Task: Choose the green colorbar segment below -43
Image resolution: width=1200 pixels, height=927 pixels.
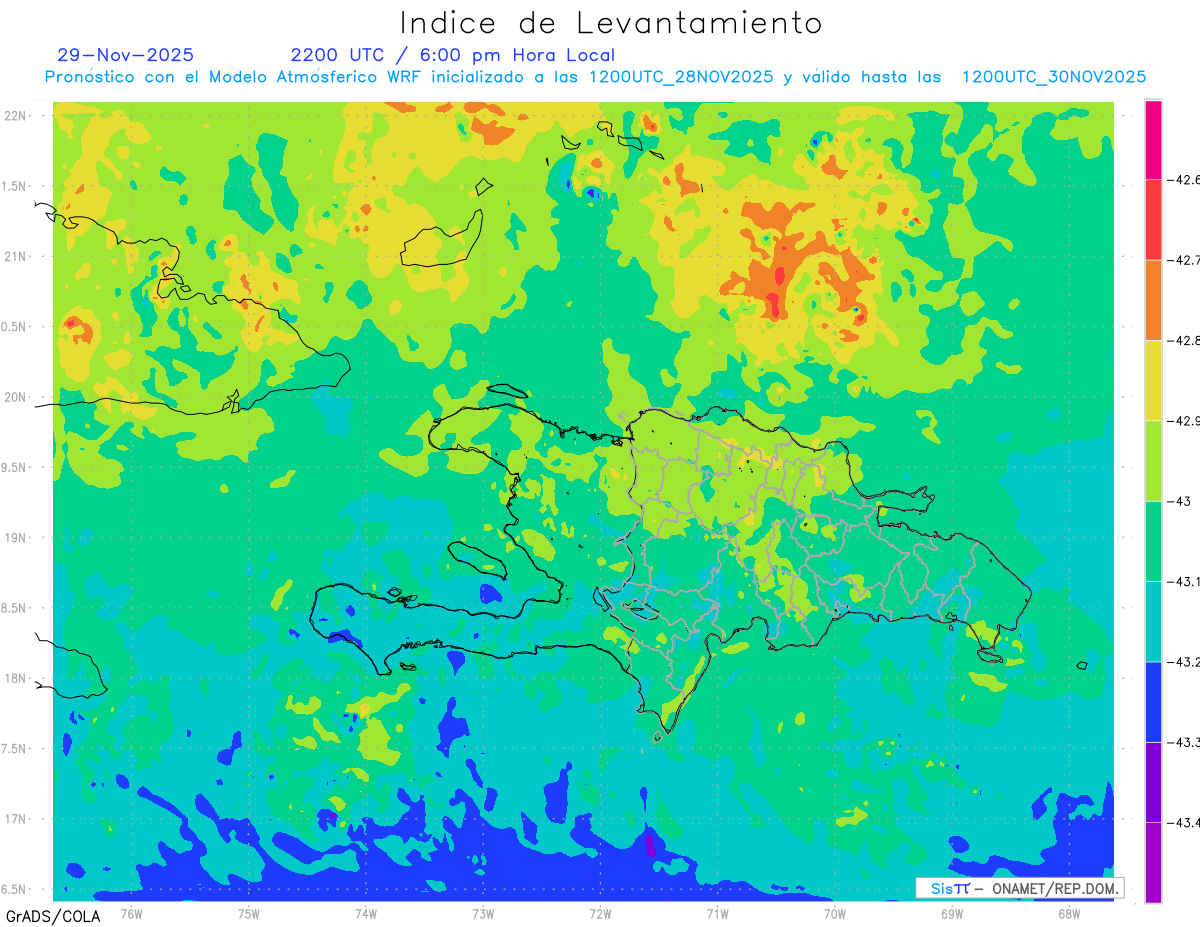Action: pyautogui.click(x=1153, y=541)
